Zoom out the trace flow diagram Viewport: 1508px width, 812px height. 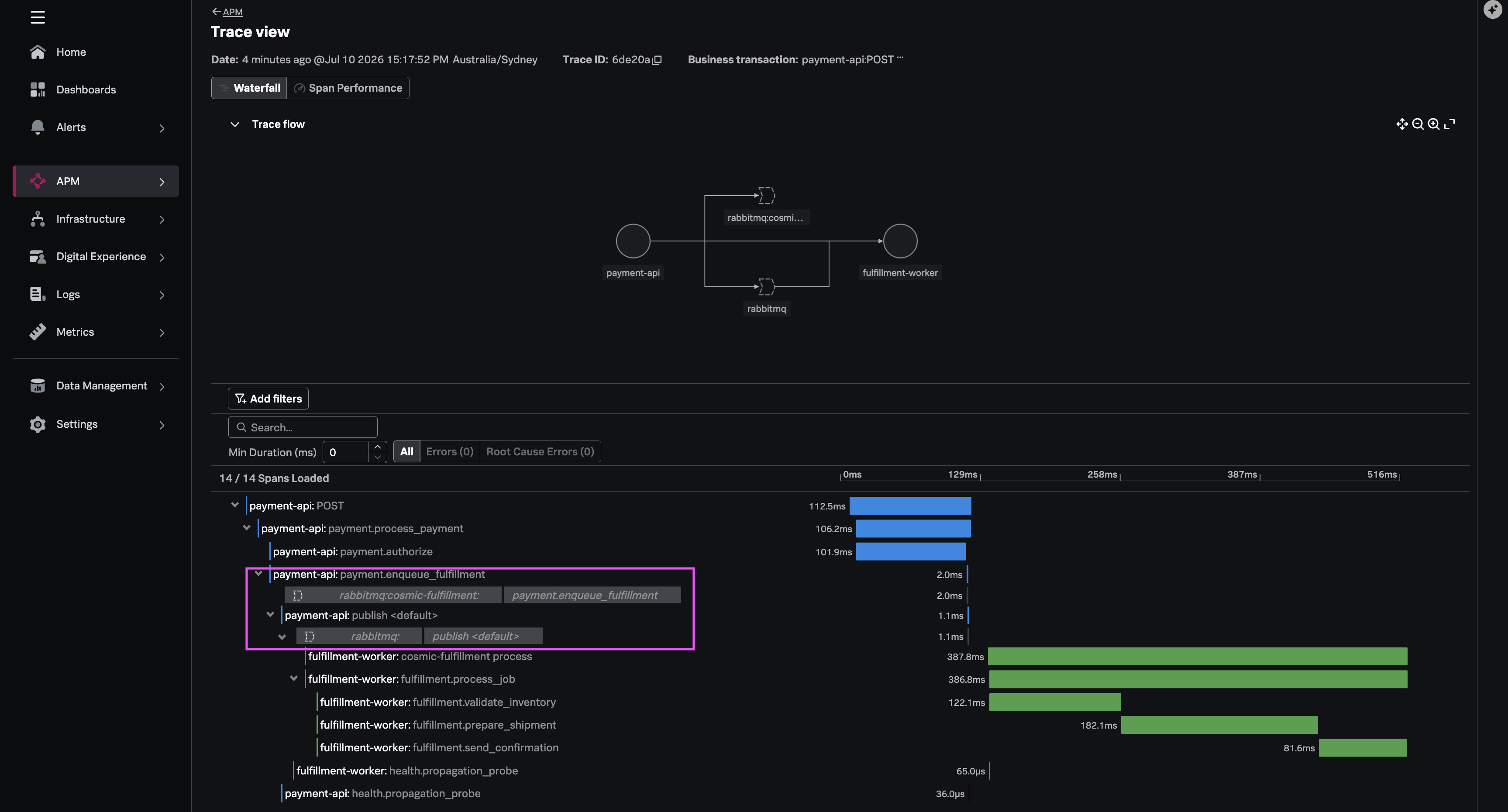[1418, 124]
